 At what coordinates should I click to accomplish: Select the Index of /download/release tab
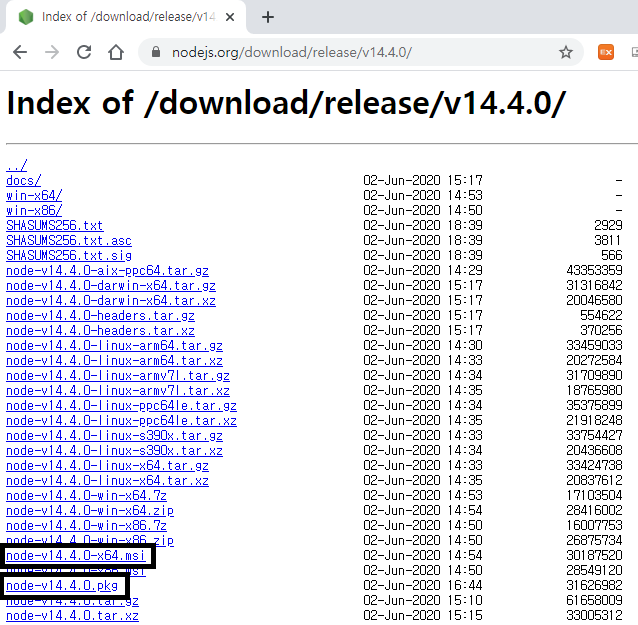(124, 17)
